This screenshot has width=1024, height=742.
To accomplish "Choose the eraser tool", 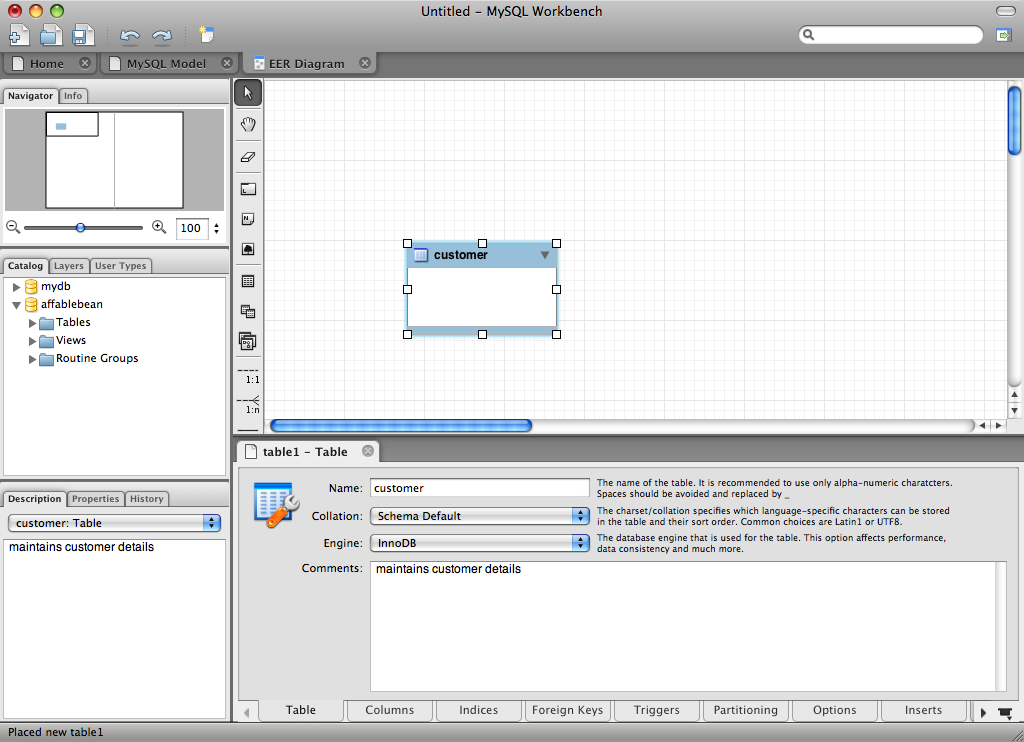I will pos(248,157).
